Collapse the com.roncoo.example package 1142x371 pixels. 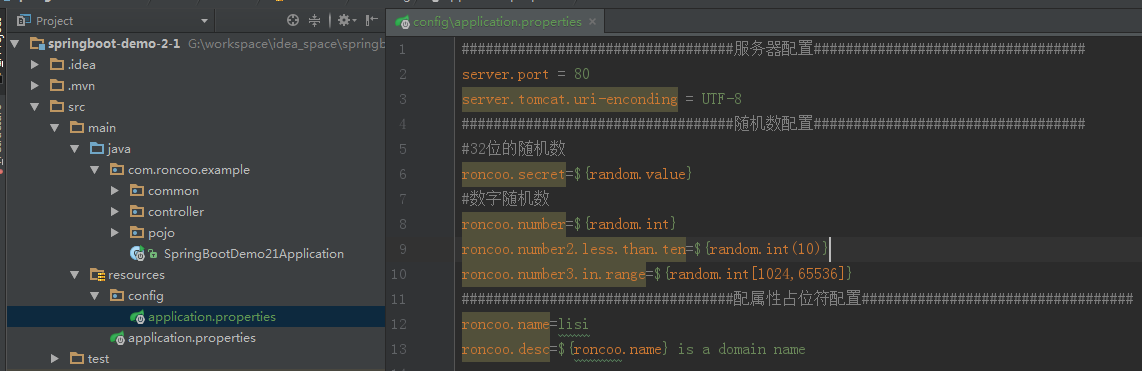point(95,170)
